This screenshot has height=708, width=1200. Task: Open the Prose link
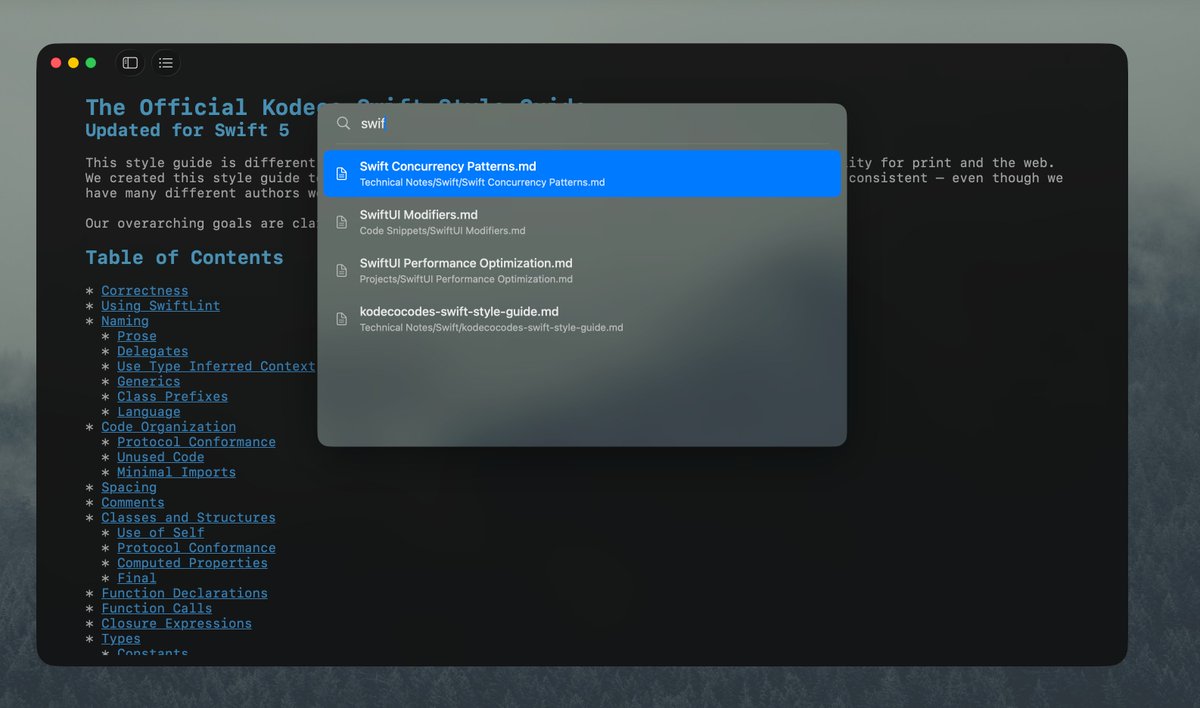[x=137, y=336]
